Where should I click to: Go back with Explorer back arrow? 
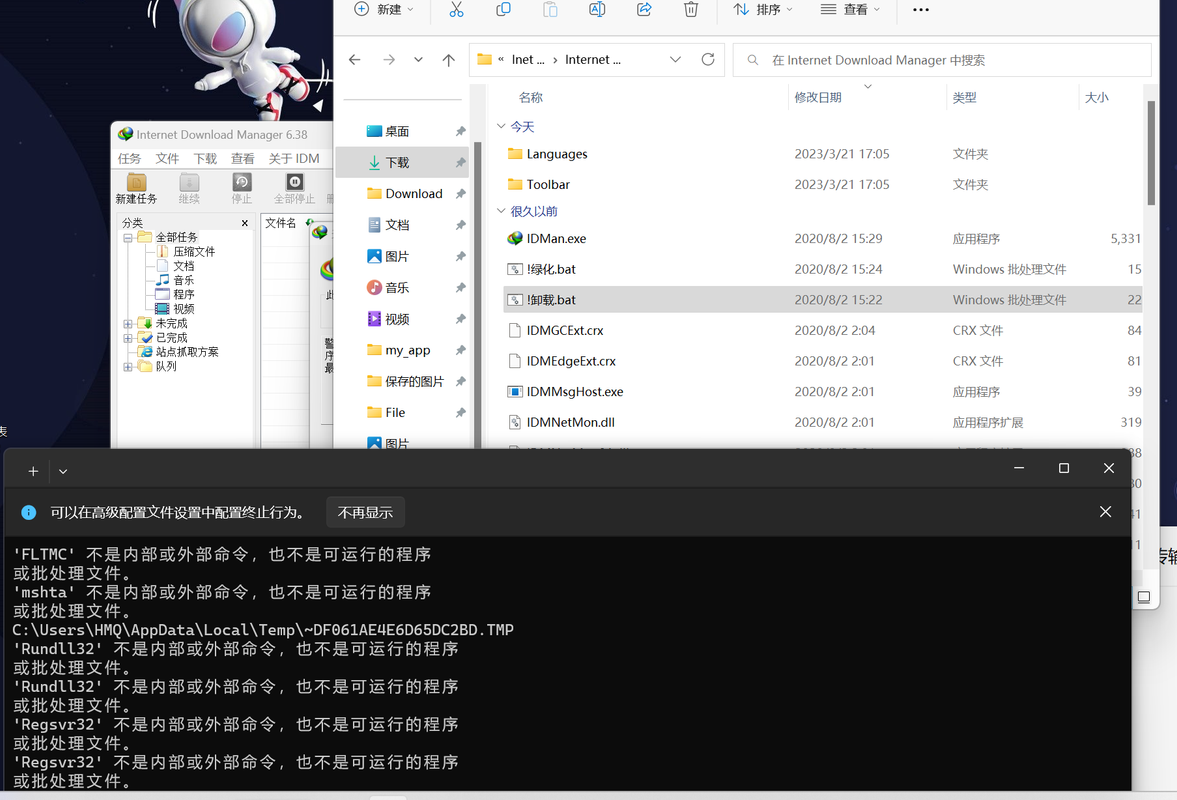(355, 60)
